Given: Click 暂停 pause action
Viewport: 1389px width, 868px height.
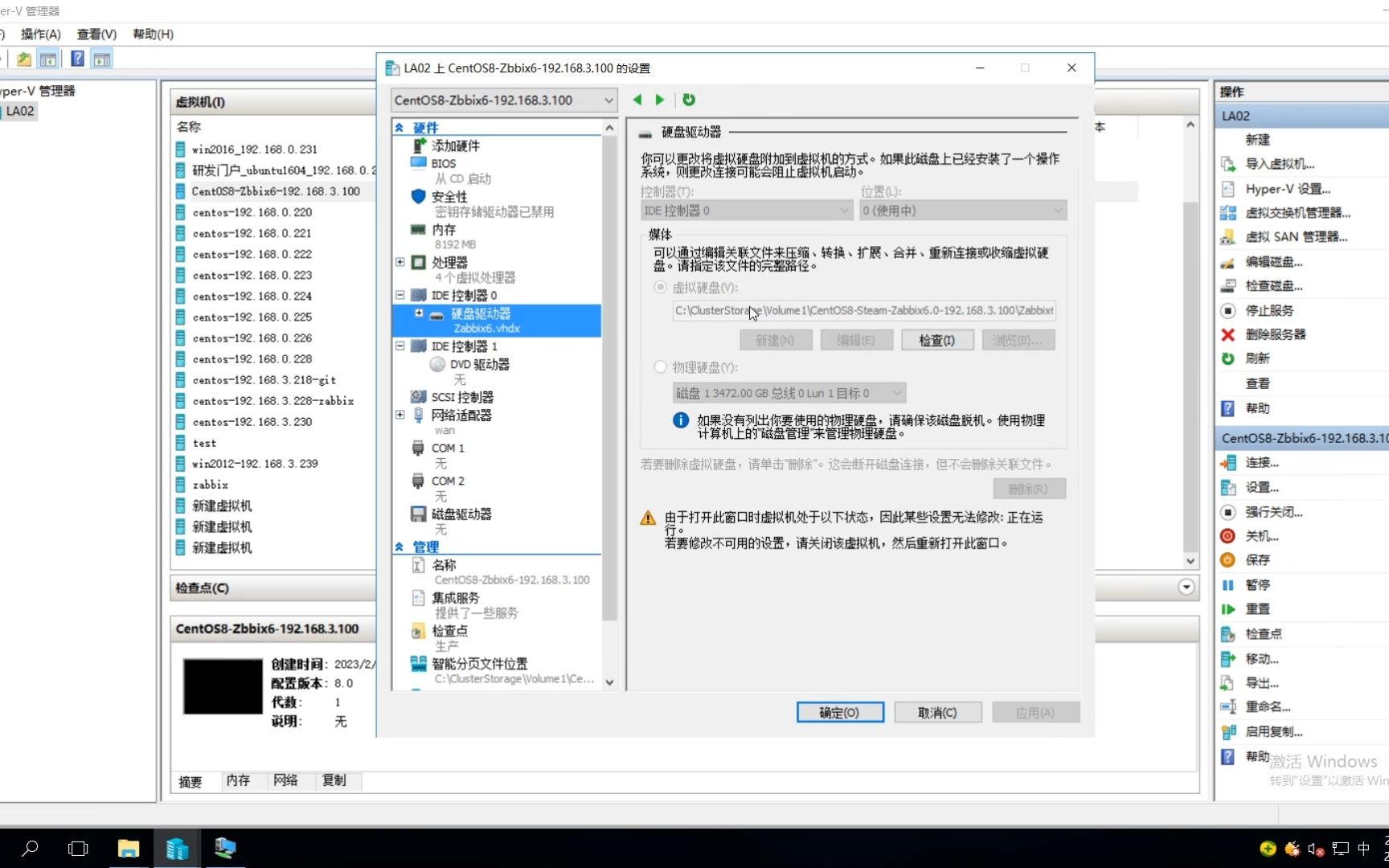Looking at the screenshot, I should tap(1257, 585).
